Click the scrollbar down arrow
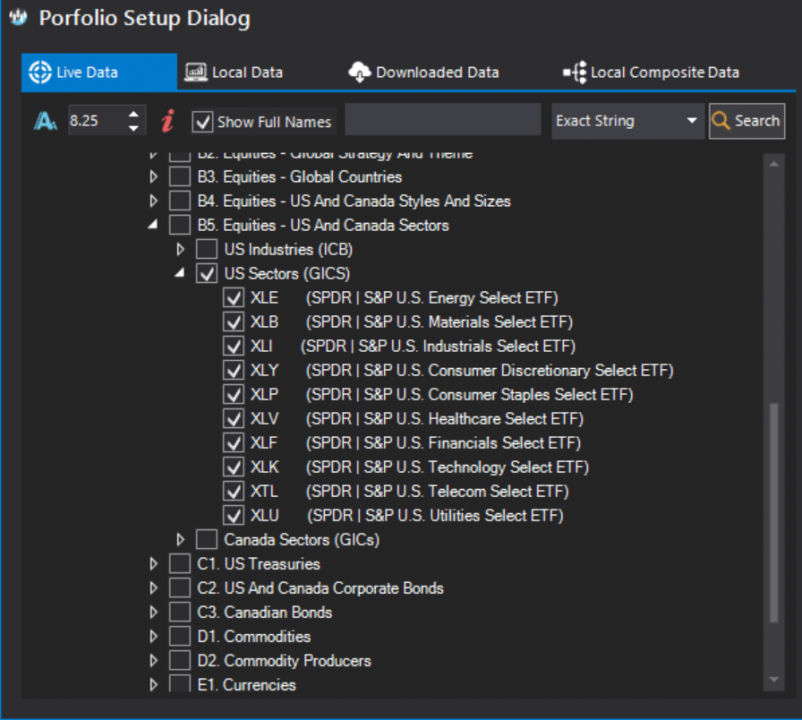802x720 pixels. coord(774,680)
